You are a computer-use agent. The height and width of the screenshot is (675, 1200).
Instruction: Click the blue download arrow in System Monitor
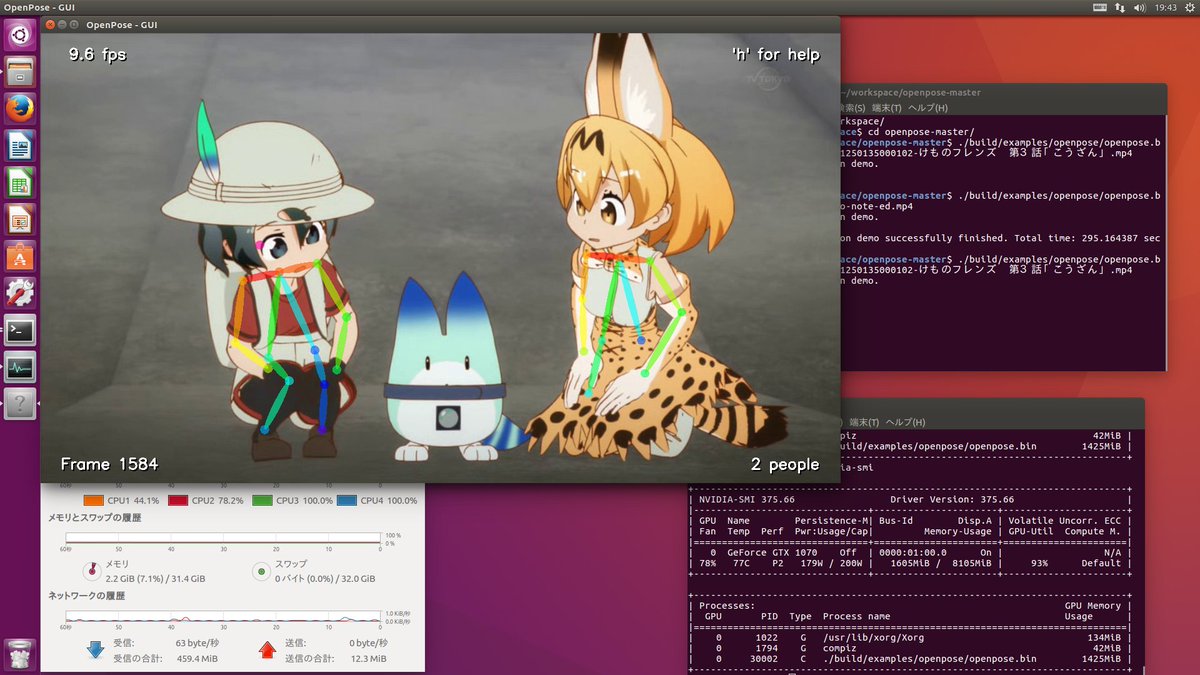point(96,650)
